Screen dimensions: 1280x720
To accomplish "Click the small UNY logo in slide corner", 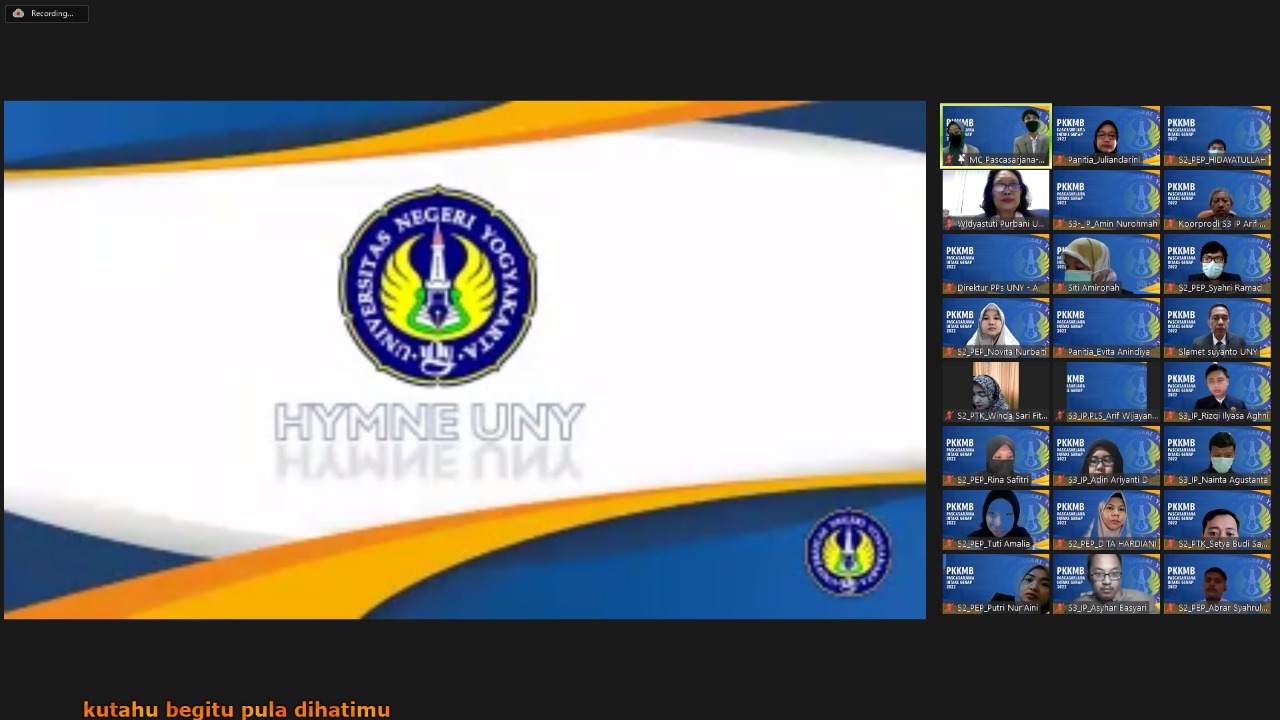I will click(x=848, y=552).
